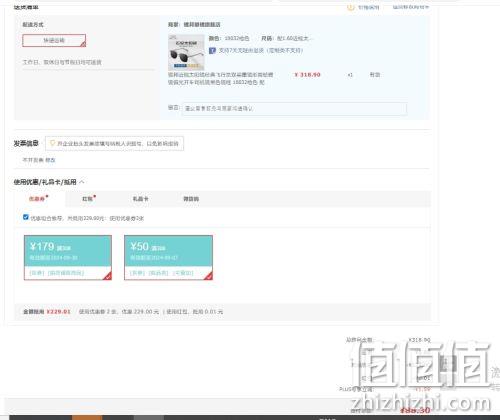The height and width of the screenshot is (420, 500).
Task: Select the 快递运输 delivery method option
Action: tap(54, 40)
